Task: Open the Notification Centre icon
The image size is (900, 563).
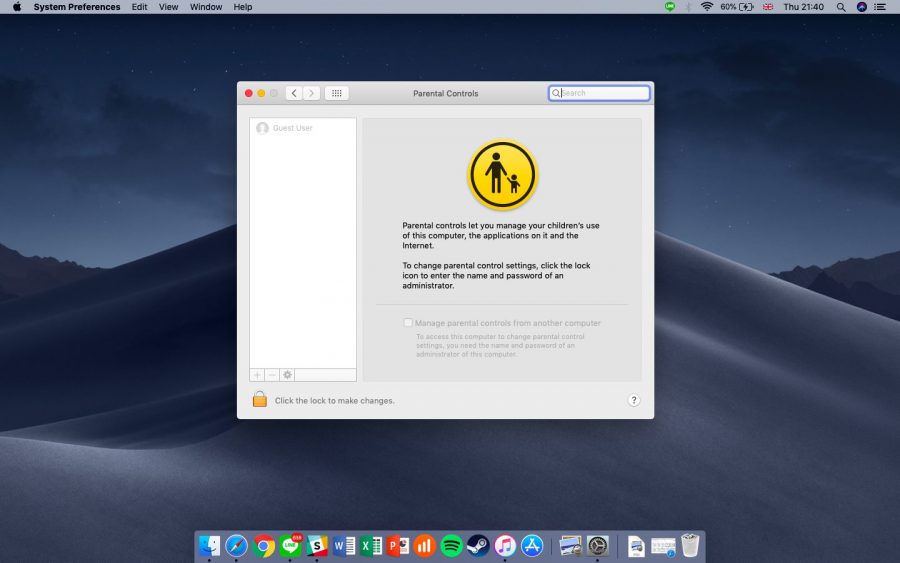Action: (879, 7)
